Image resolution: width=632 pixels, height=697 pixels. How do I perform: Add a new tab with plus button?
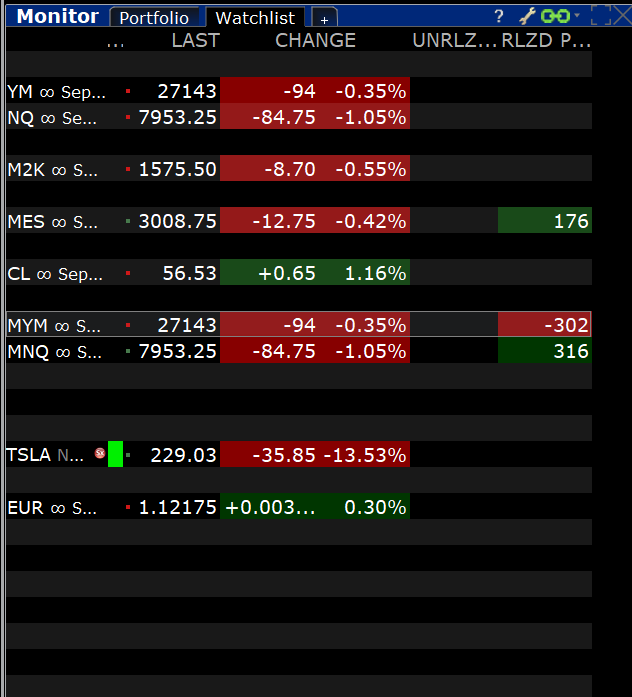(324, 19)
